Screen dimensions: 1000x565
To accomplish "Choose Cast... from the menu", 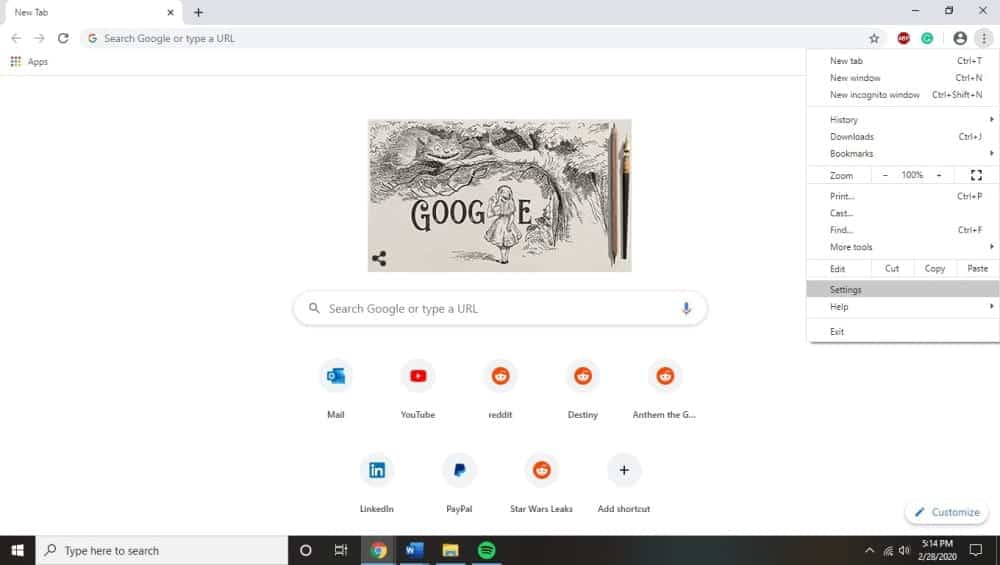I will pyautogui.click(x=903, y=213).
